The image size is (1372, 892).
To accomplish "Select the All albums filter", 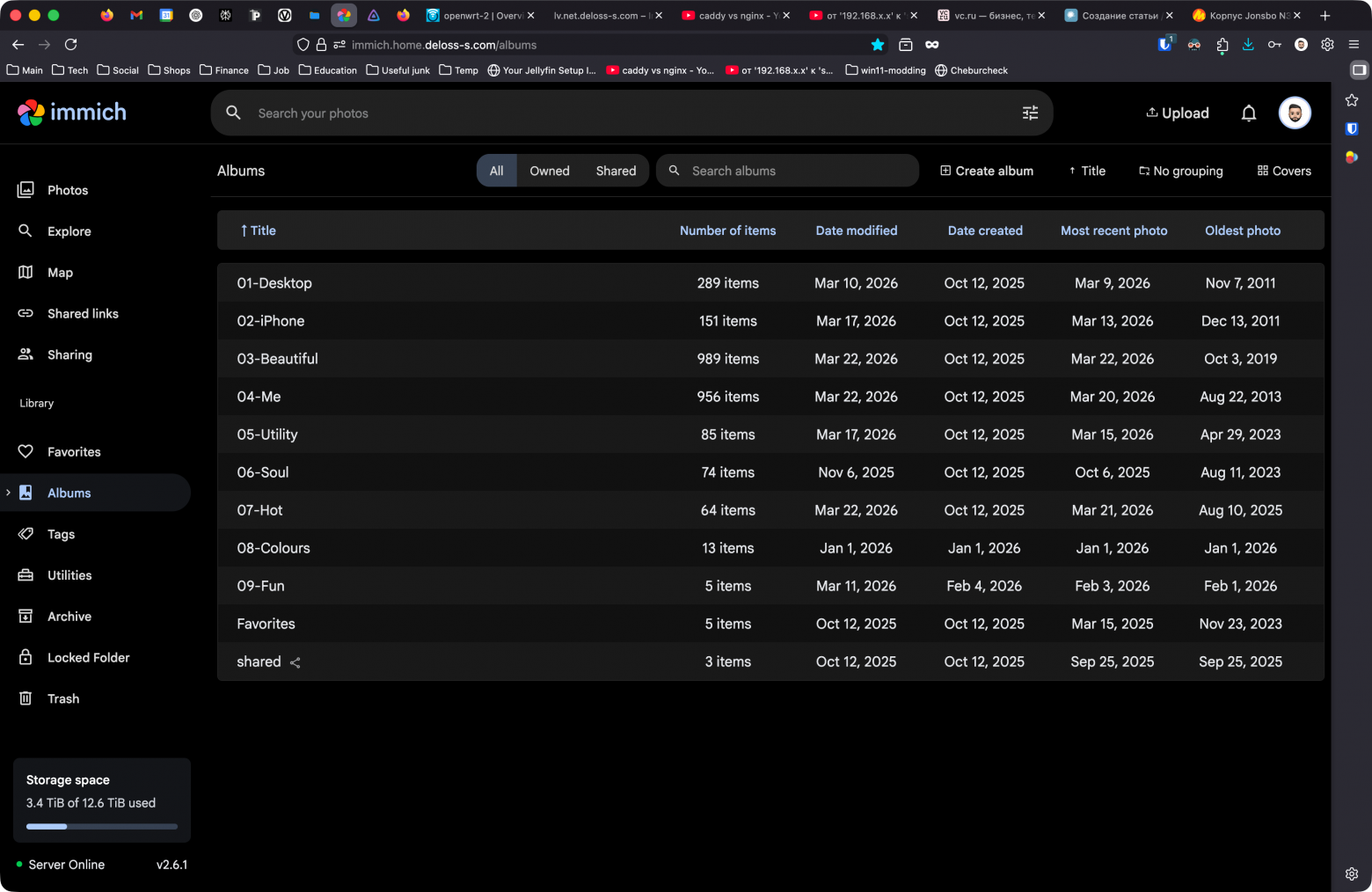I will point(497,171).
